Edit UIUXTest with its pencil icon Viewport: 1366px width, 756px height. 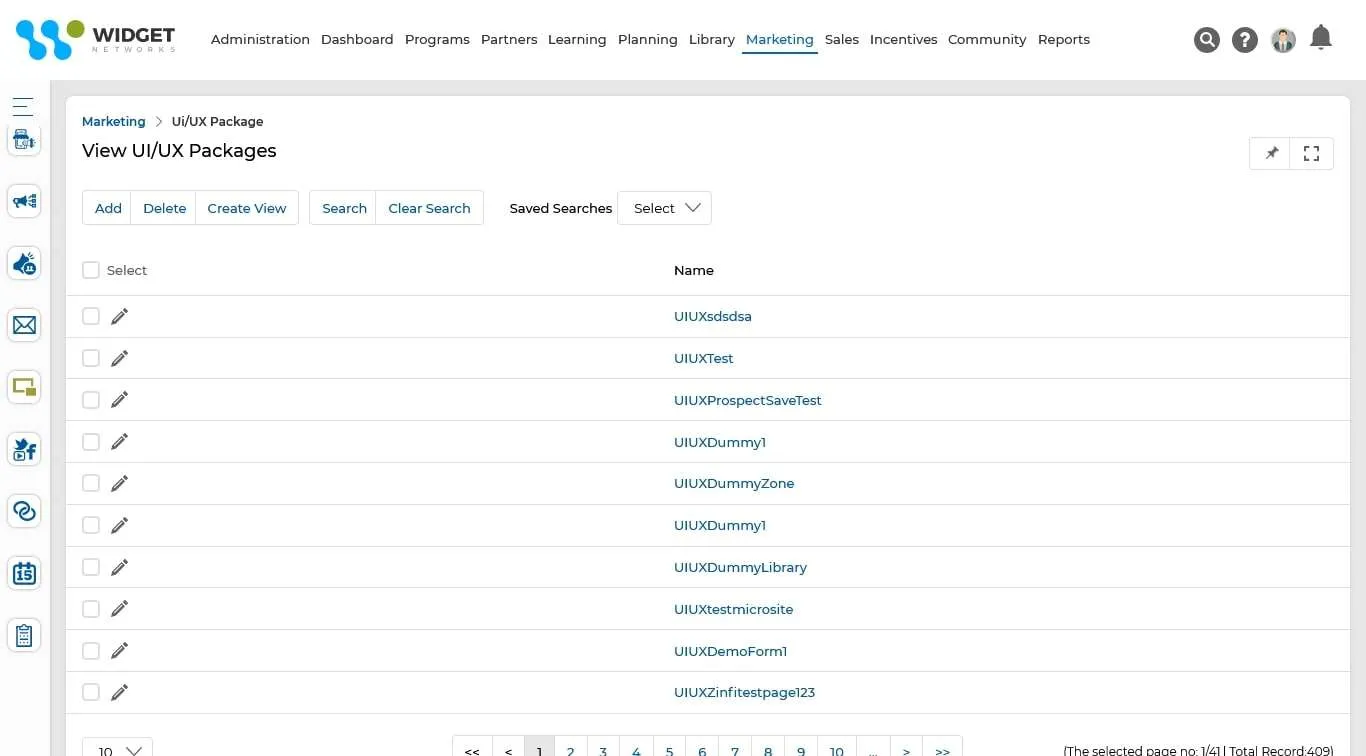(119, 357)
